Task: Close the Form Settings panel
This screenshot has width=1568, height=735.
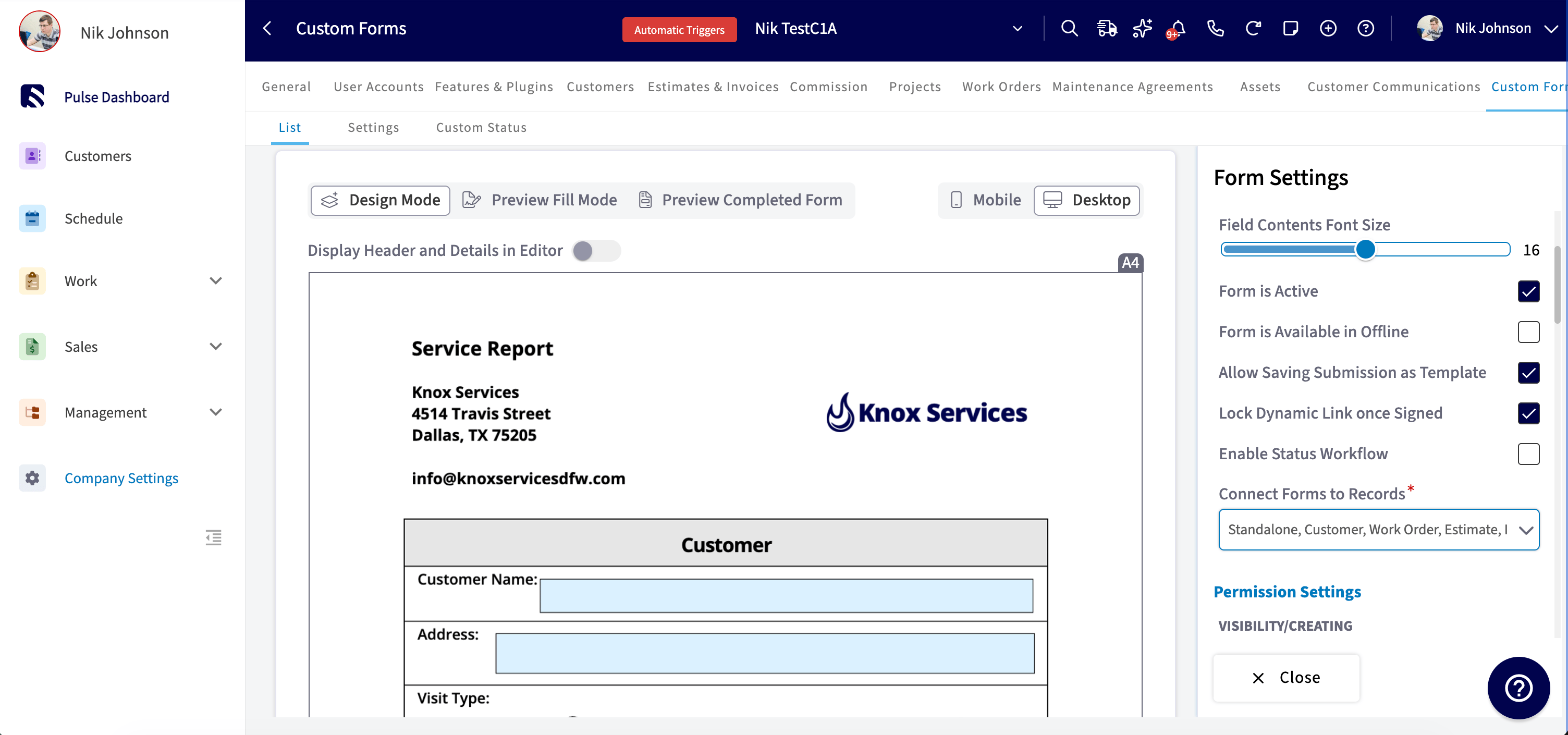Action: click(x=1286, y=678)
